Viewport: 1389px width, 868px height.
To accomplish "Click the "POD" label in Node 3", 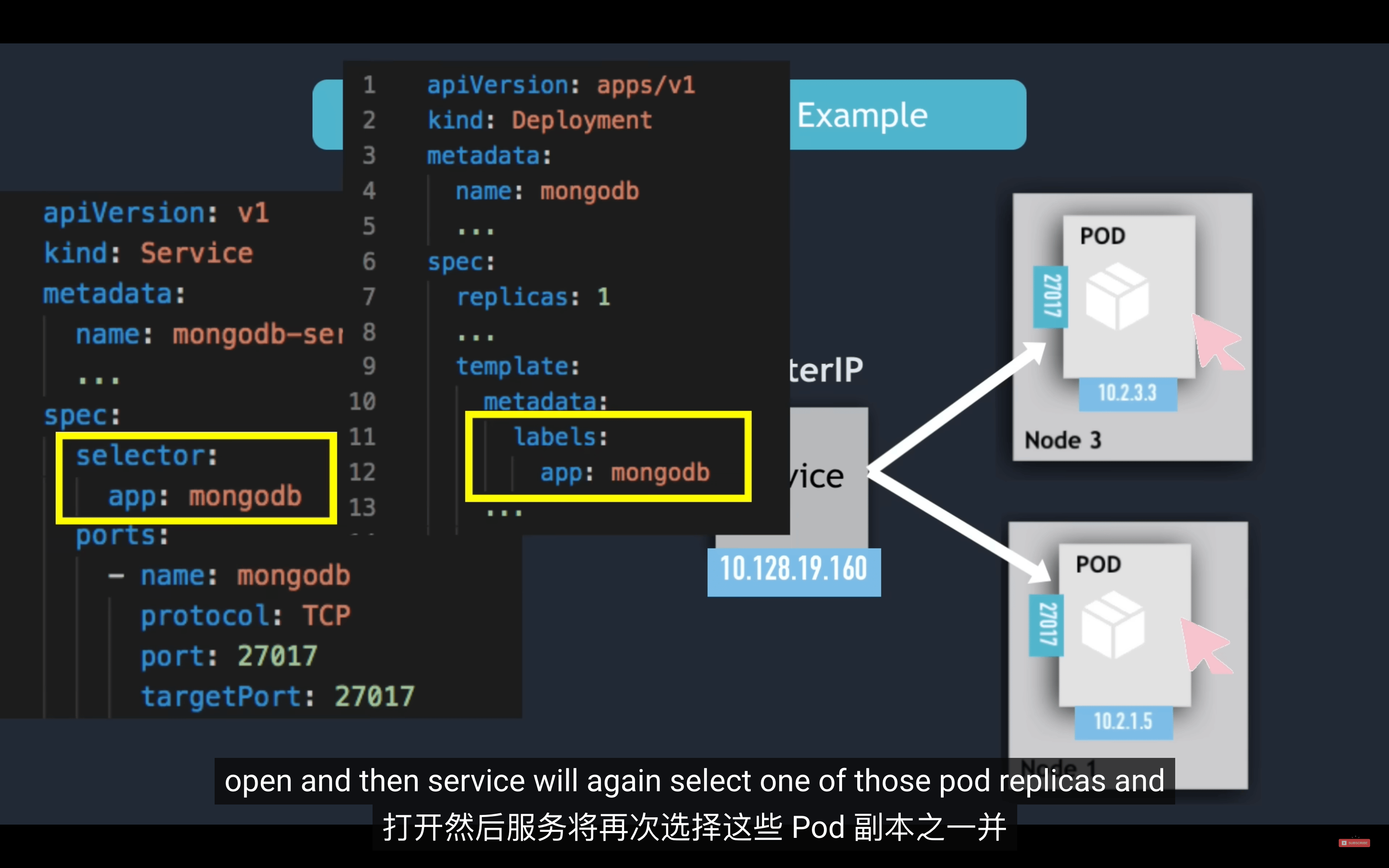I will pos(1102,236).
